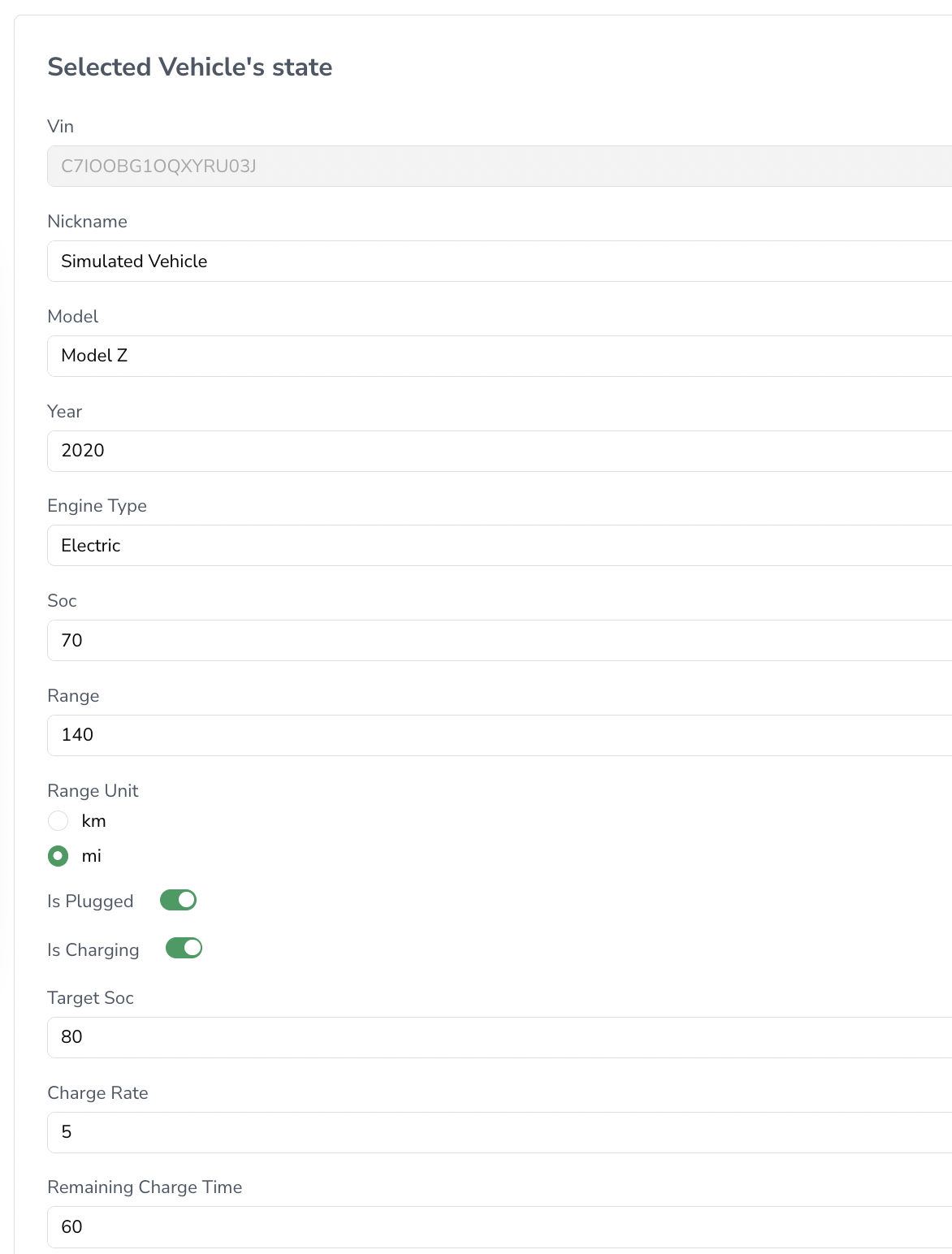Open the Engine Type field showing Electric
The height and width of the screenshot is (1254, 952).
(x=500, y=546)
